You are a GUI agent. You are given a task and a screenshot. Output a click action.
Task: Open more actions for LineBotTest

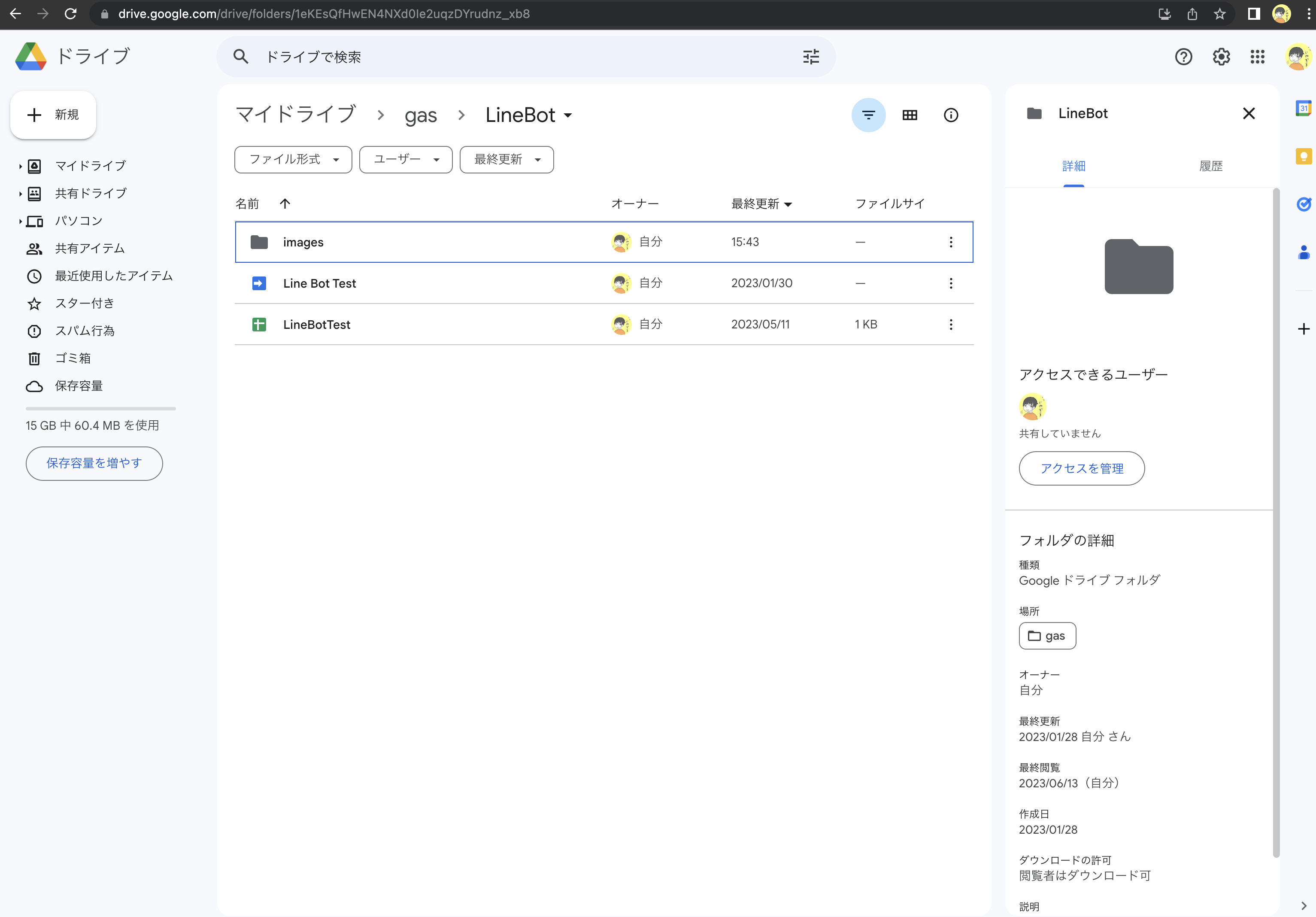tap(951, 325)
